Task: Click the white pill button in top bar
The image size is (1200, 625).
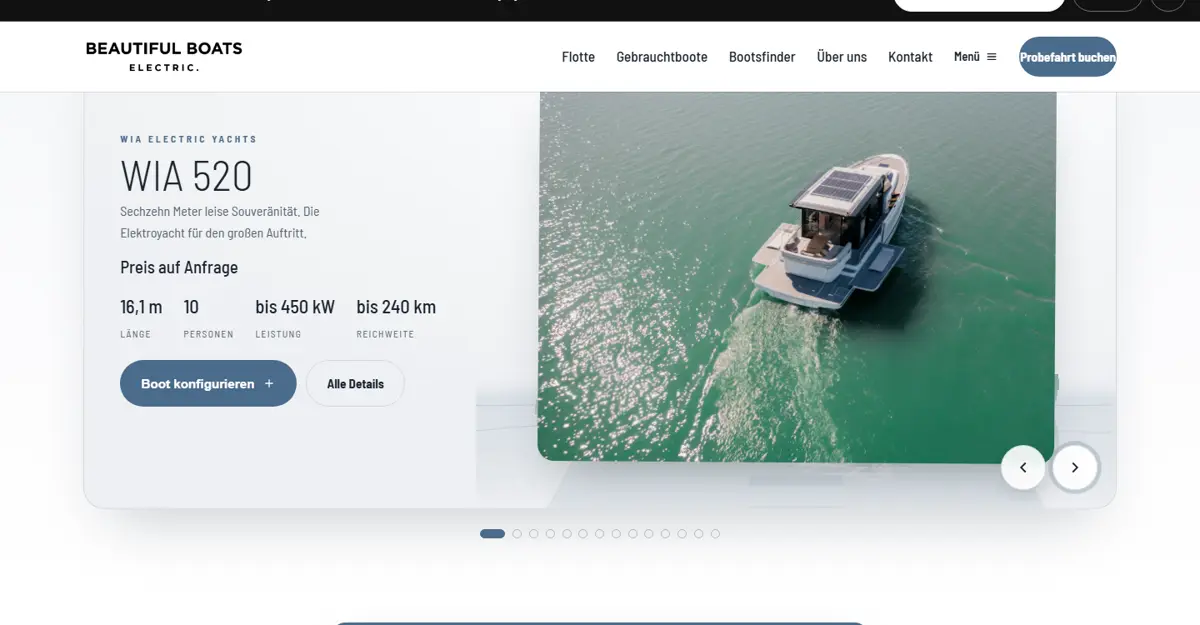Action: click(x=979, y=5)
